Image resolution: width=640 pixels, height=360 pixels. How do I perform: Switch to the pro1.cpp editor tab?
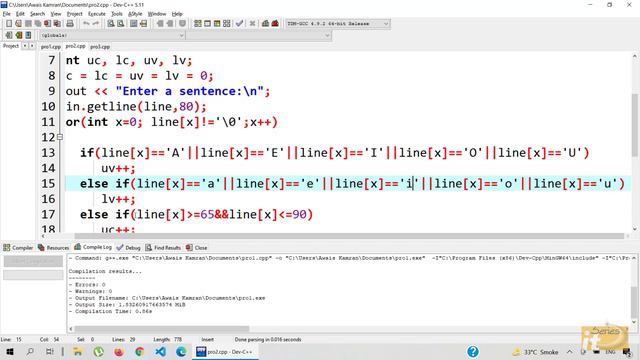click(51, 47)
